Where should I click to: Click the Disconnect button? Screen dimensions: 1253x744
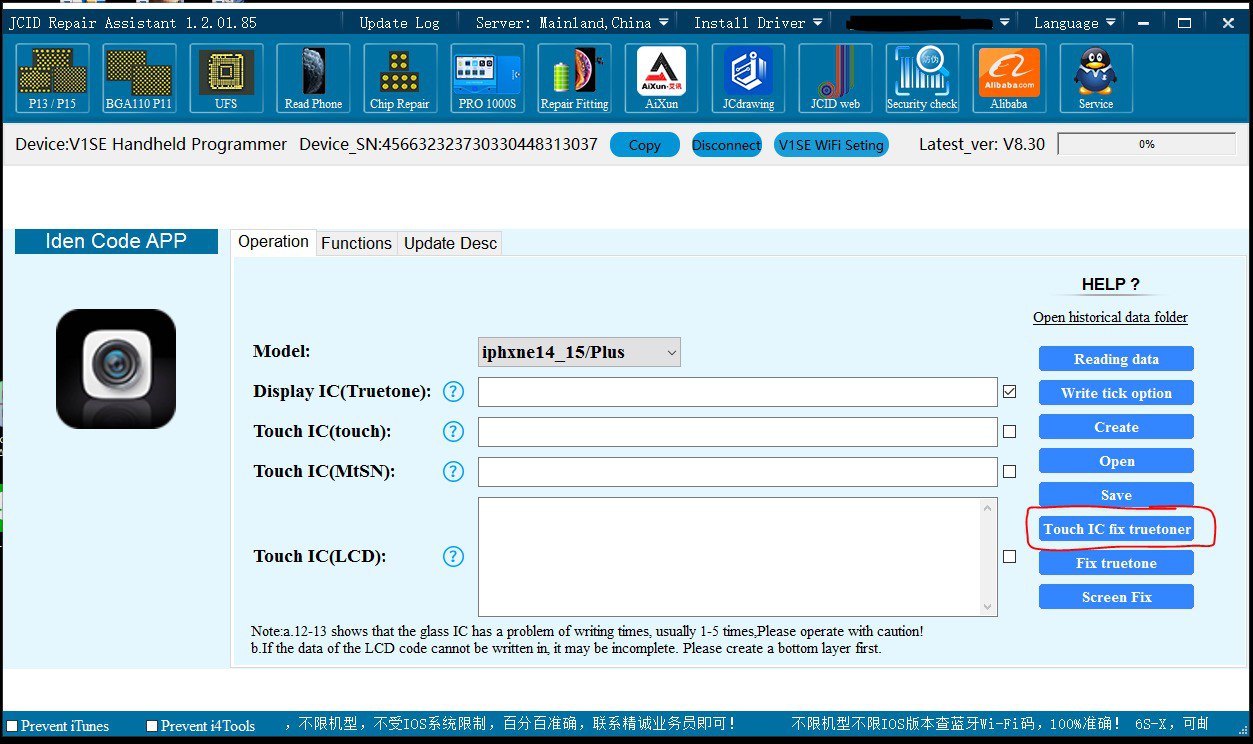coord(726,145)
